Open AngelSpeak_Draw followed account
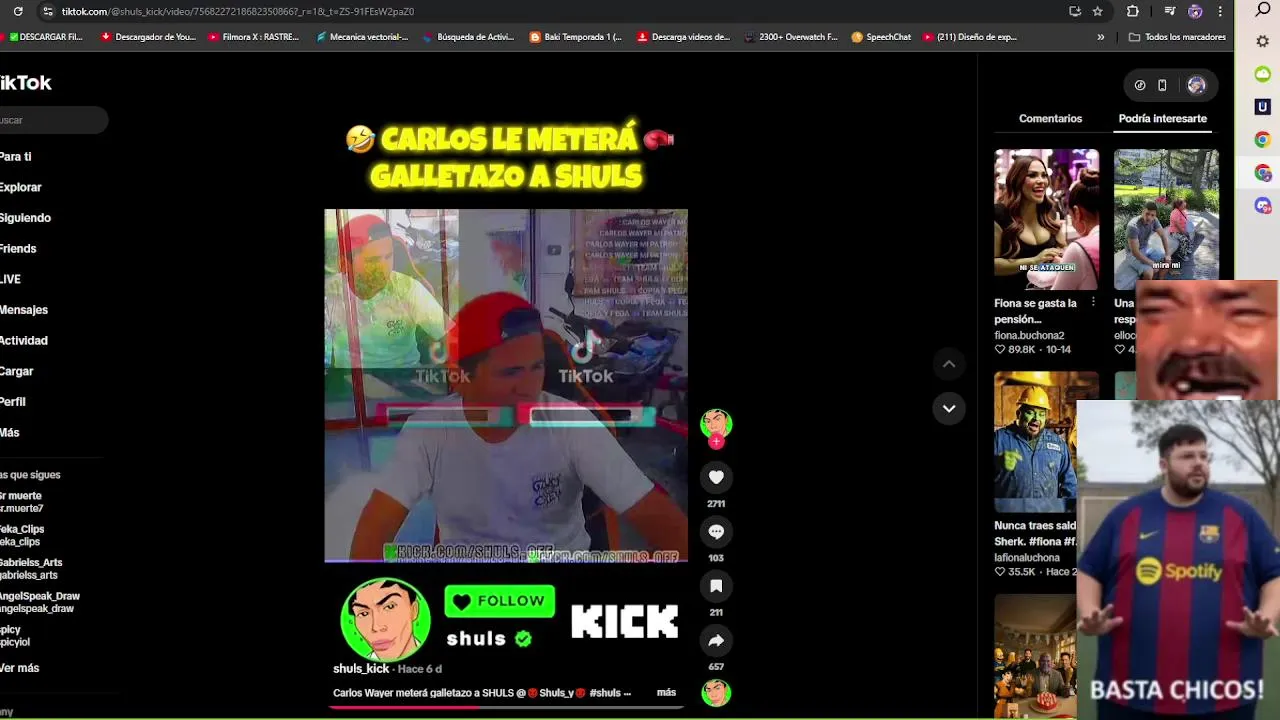This screenshot has height=720, width=1280. point(40,602)
